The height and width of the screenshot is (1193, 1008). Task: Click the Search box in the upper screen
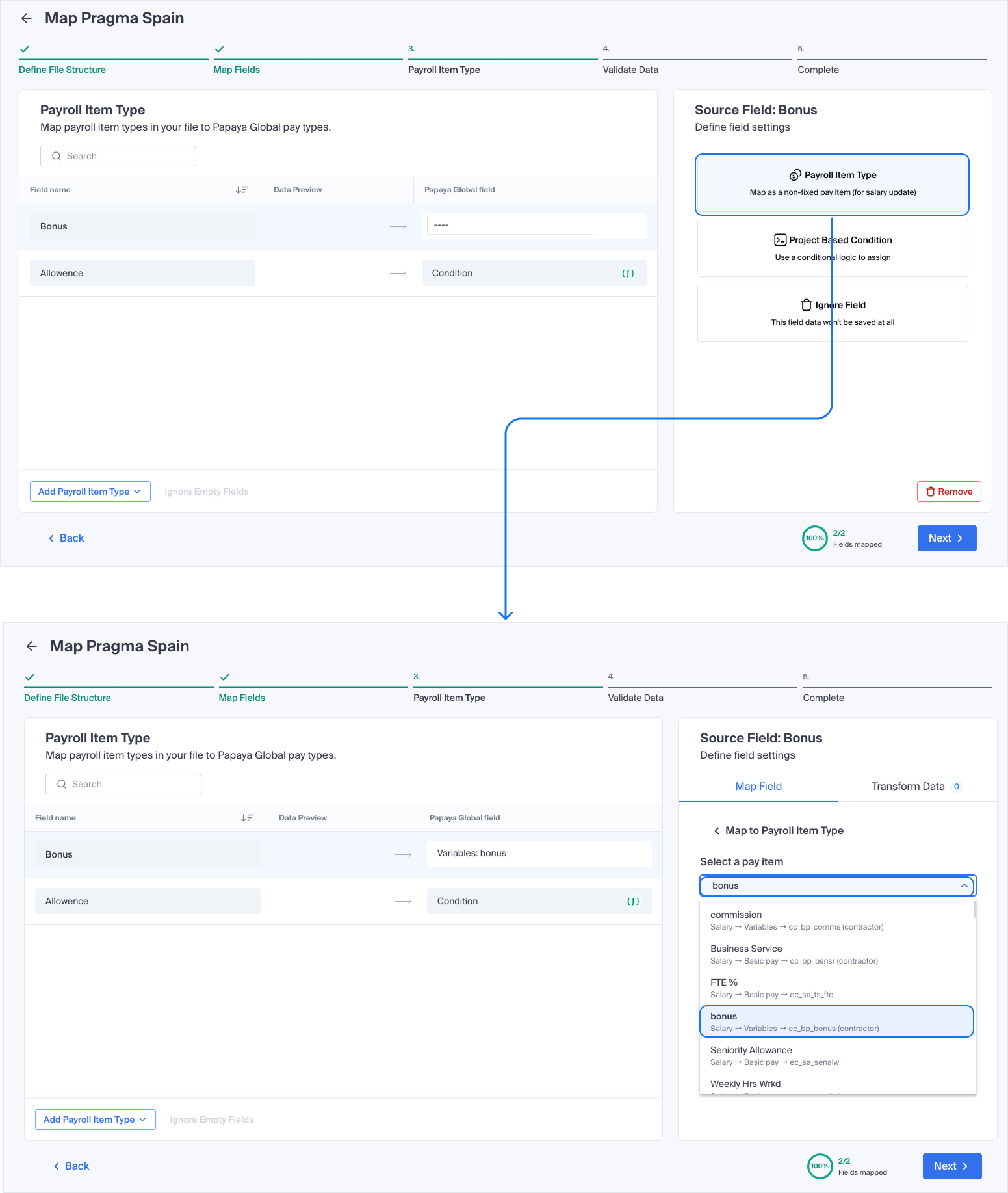[118, 157]
